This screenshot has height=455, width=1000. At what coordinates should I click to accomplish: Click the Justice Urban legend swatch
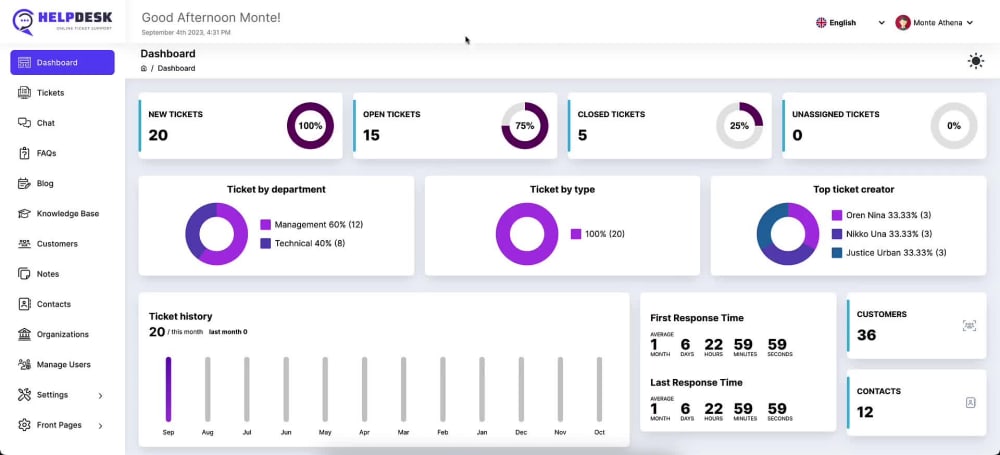pos(837,253)
